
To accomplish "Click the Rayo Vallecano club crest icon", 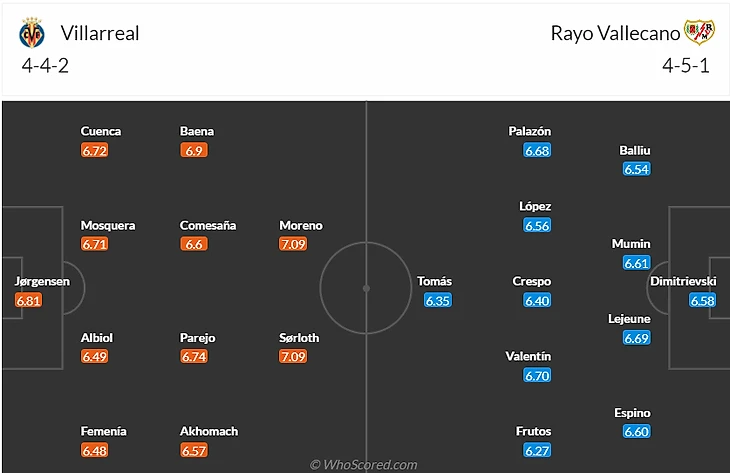I will click(x=697, y=33).
